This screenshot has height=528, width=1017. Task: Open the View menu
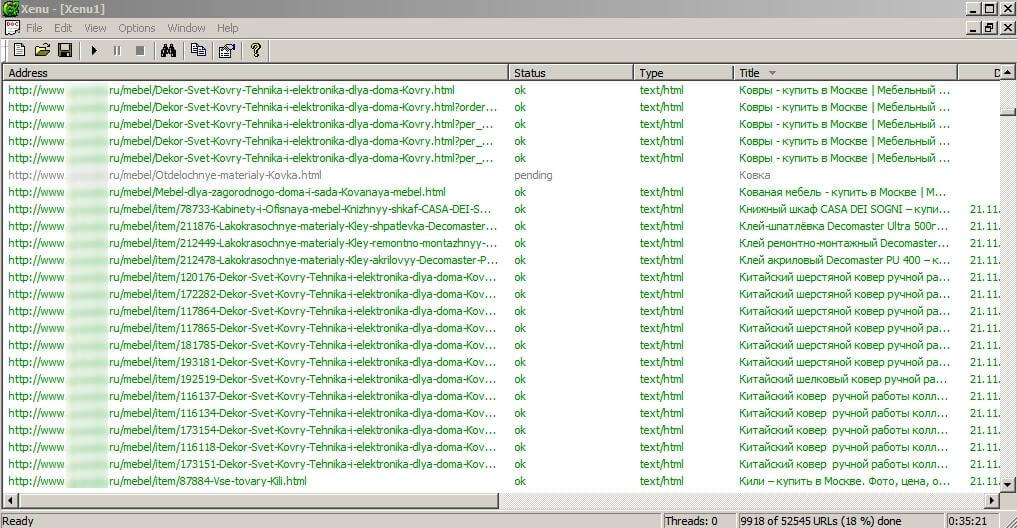pyautogui.click(x=95, y=28)
